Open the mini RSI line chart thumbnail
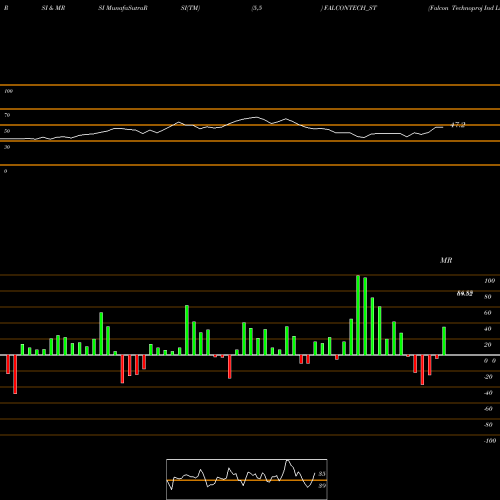The height and width of the screenshot is (500, 500). point(247,479)
